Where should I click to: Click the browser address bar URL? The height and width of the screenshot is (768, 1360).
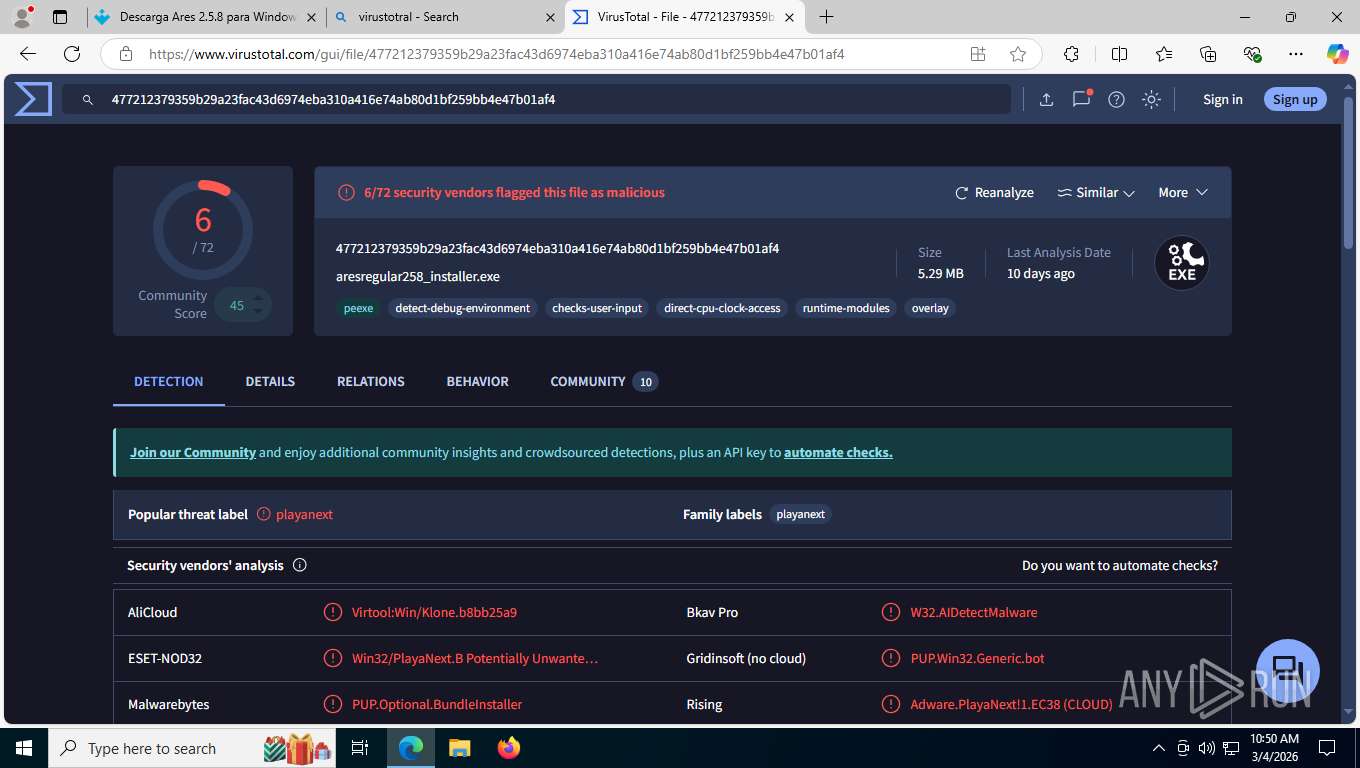(497, 54)
